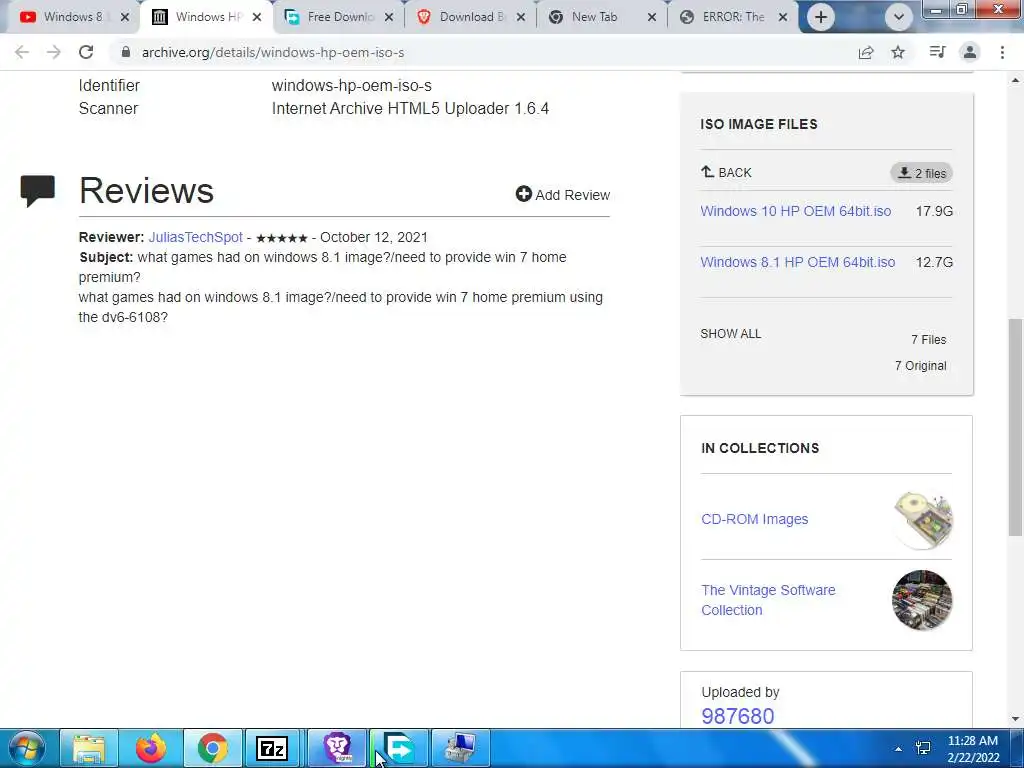This screenshot has width=1024, height=768.
Task: Bookmark this page with the star
Action: click(x=898, y=52)
